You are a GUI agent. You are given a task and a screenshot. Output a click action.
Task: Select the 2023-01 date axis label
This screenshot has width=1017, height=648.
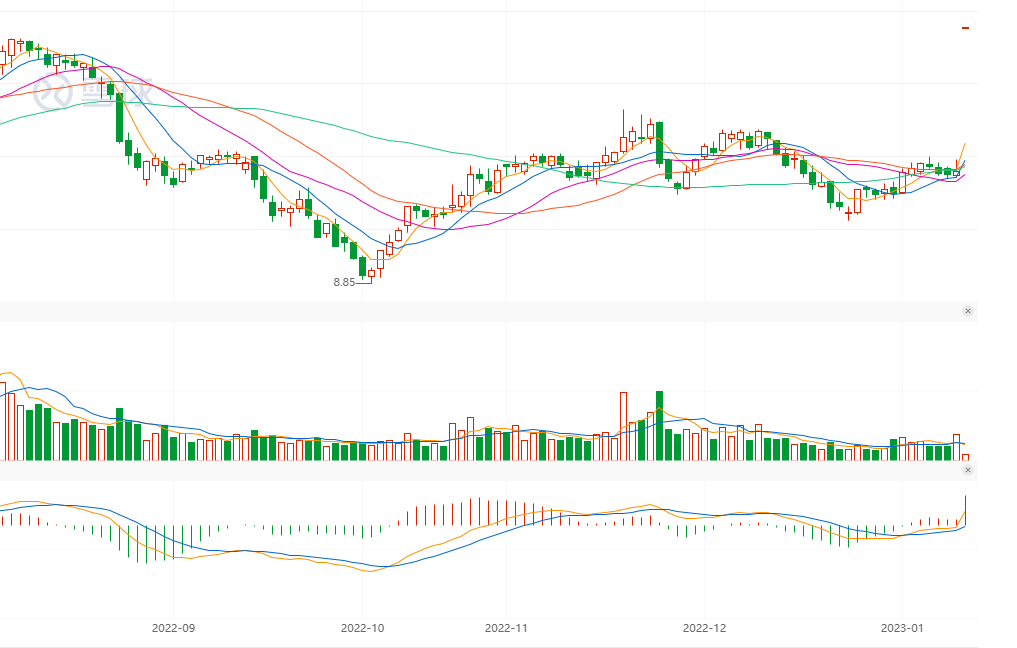point(902,628)
